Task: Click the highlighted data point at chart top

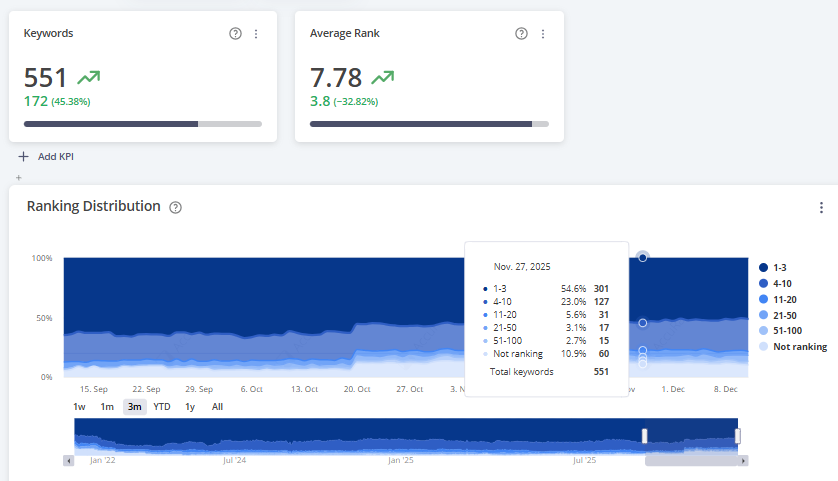Action: [642, 257]
